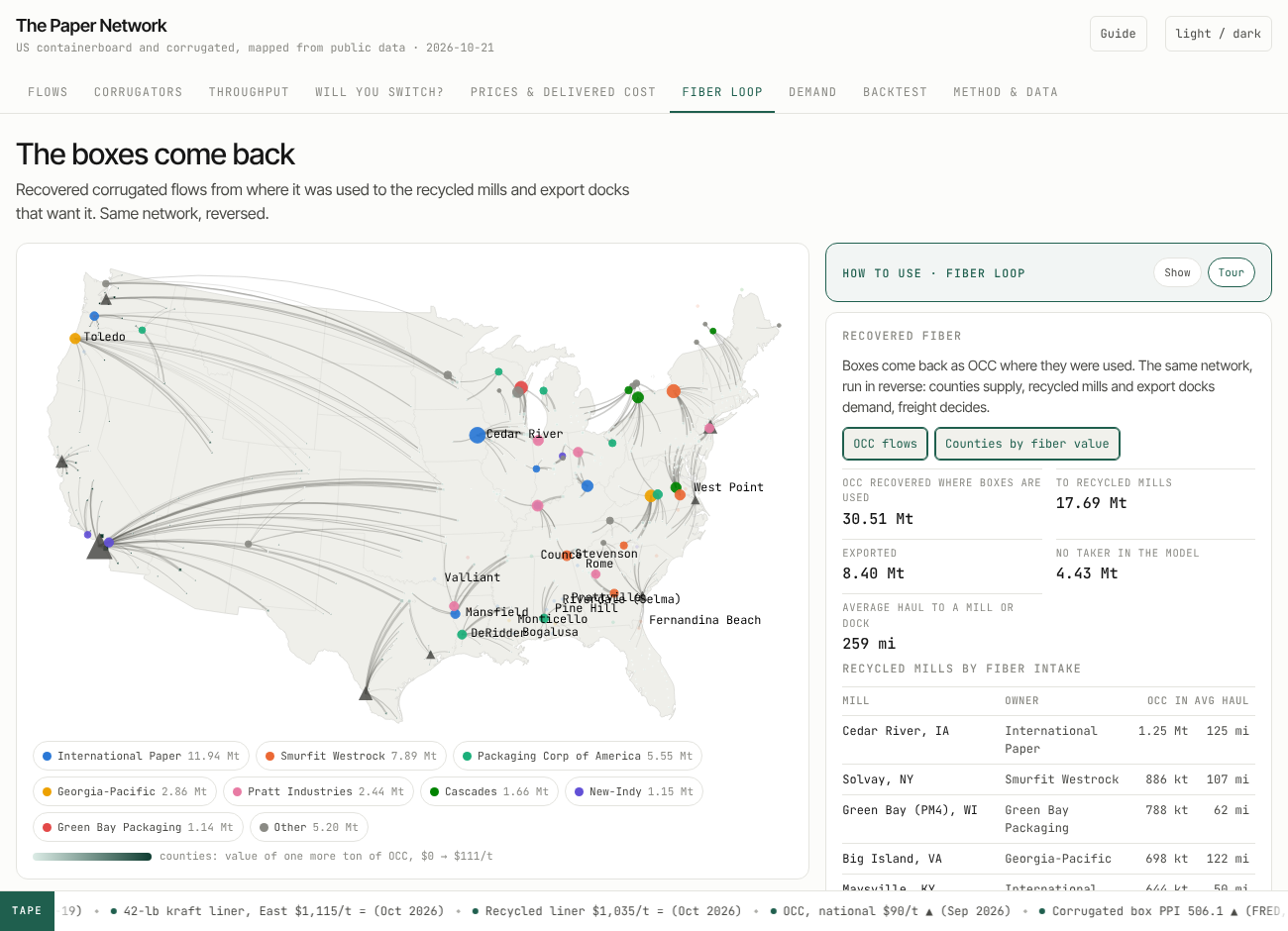Click The Paper Network title
The width and height of the screenshot is (1288, 931).
pyautogui.click(x=91, y=26)
